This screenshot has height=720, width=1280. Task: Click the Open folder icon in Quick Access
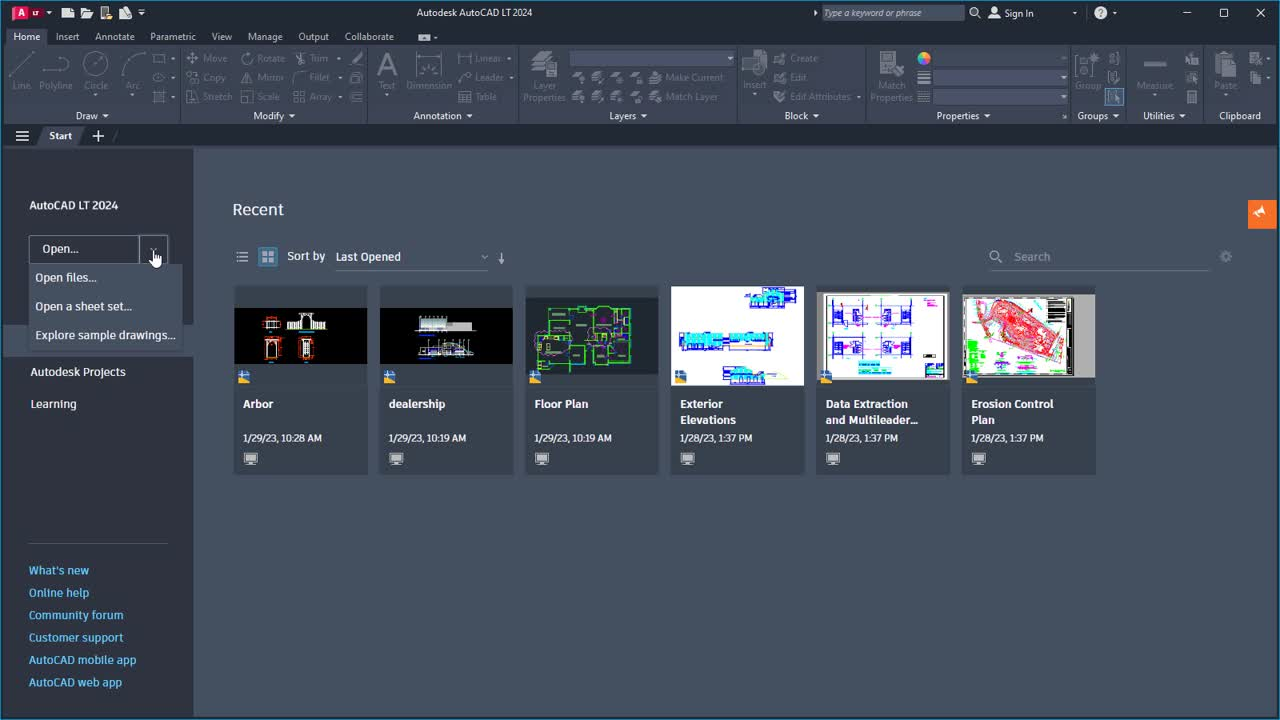(87, 13)
